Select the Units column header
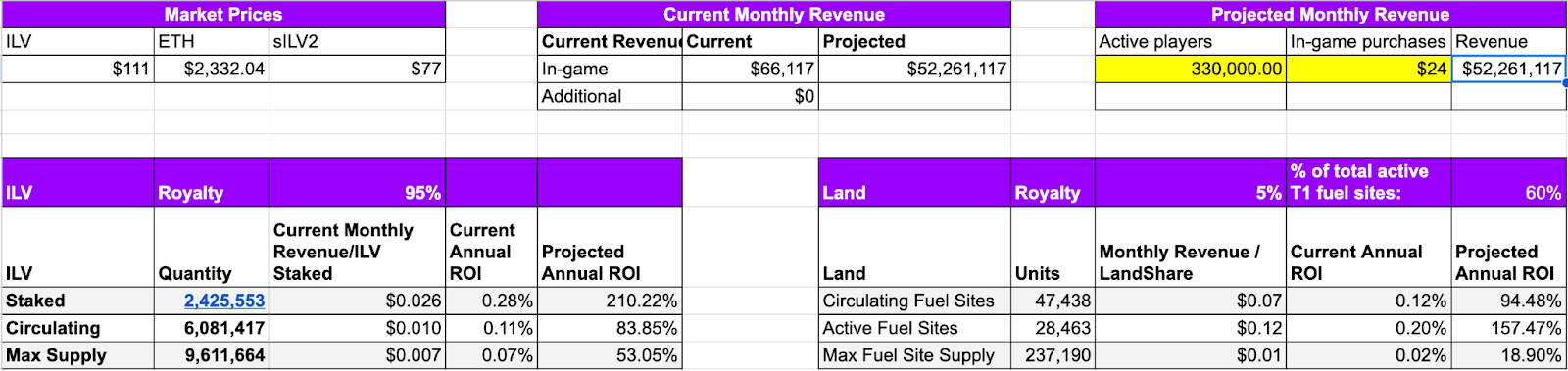 pos(1053,247)
